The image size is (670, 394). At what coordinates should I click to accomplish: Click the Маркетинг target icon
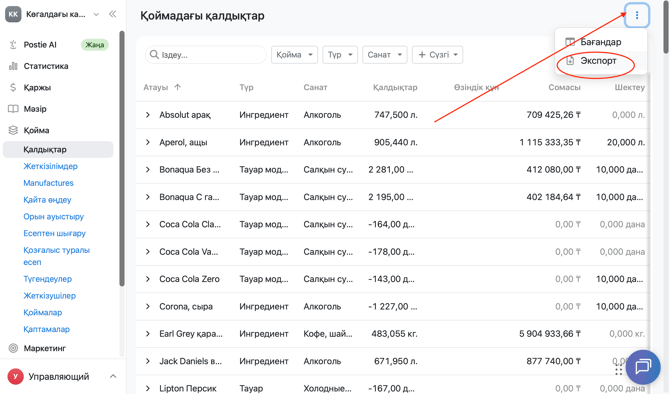[x=13, y=348]
